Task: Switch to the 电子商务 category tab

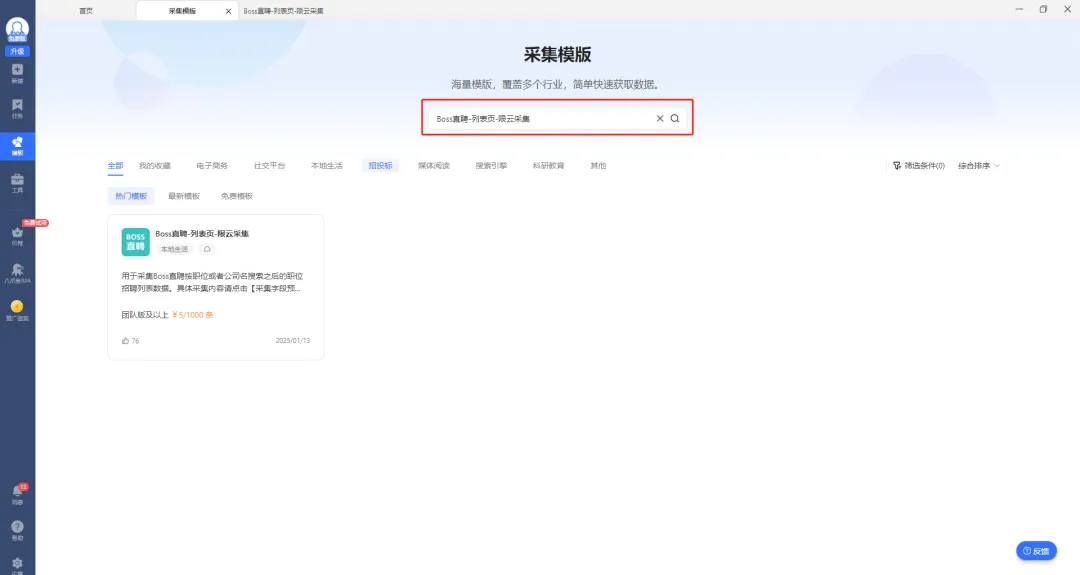Action: [x=212, y=166]
